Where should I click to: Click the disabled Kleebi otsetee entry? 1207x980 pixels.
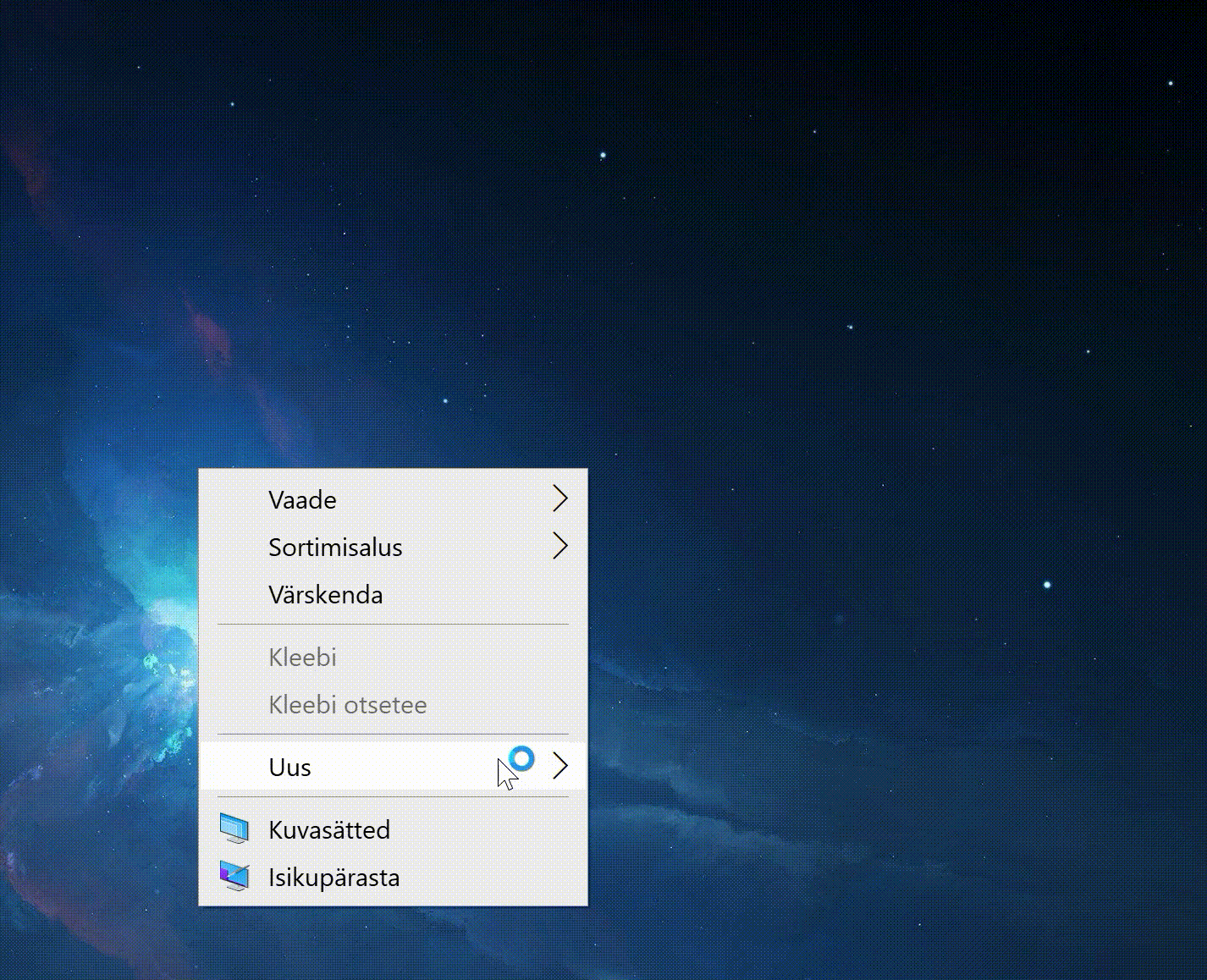[347, 705]
